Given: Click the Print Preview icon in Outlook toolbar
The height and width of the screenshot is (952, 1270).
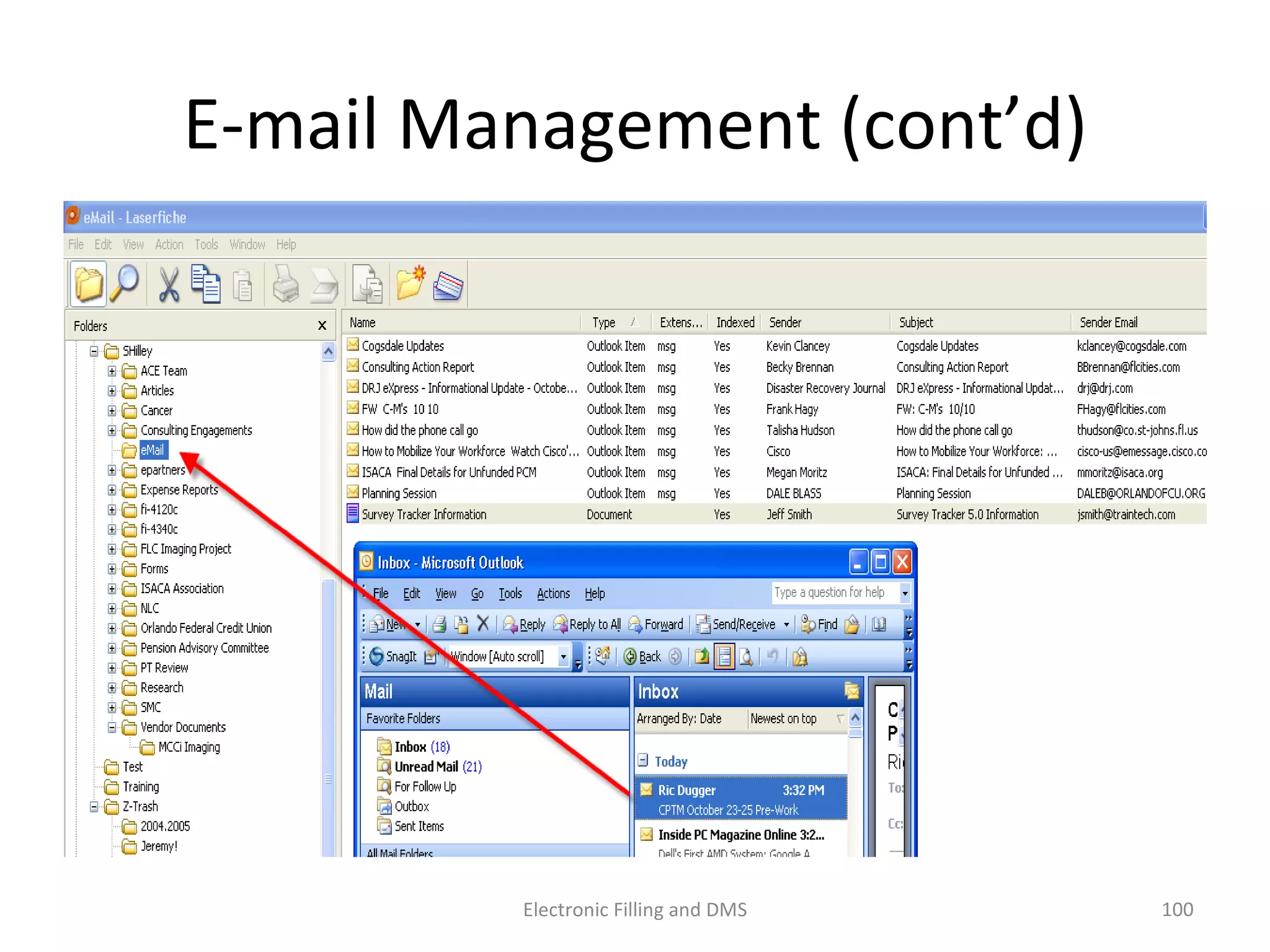Looking at the screenshot, I should click(746, 656).
